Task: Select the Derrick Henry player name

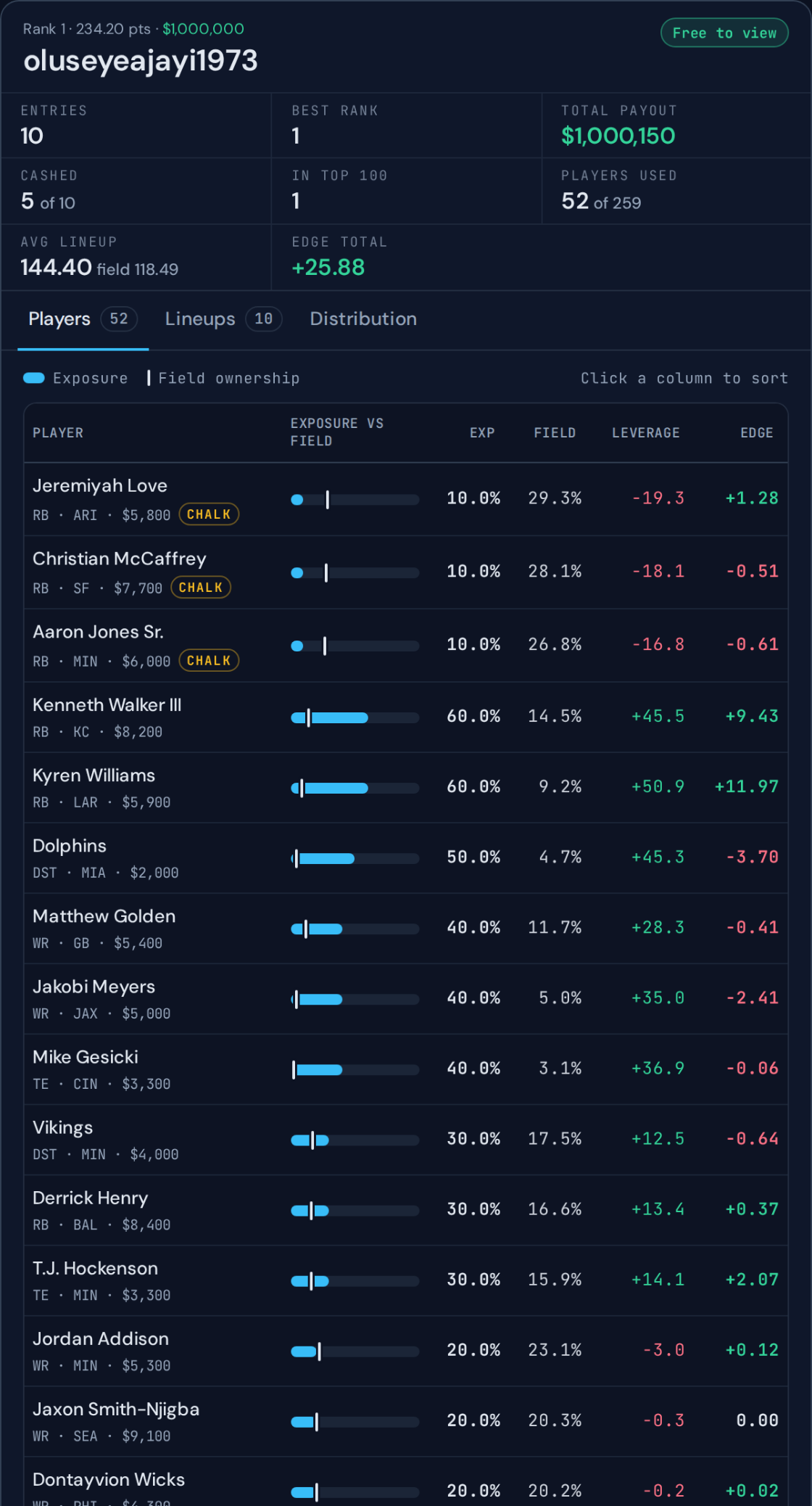Action: pyautogui.click(x=91, y=1198)
